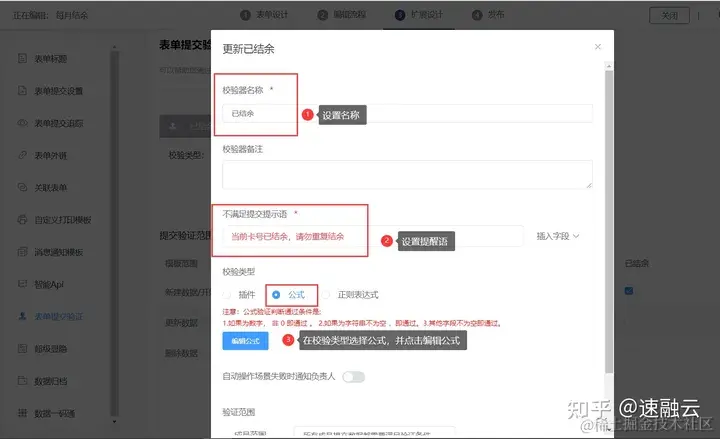The image size is (720, 439).
Task: Click the blue 编辑公式 button
Action: click(245, 341)
